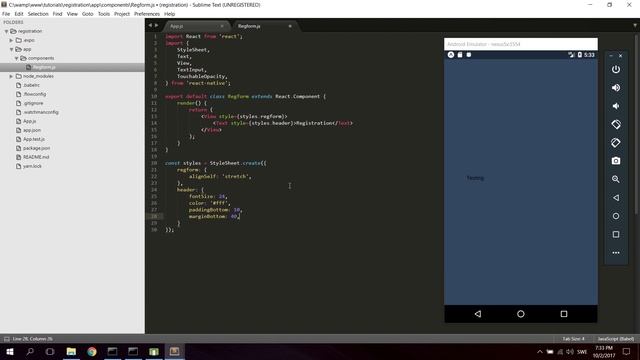Lower volume with emulator volume-down icon
Image resolution: width=640 pixels, height=360 pixels.
(x=616, y=106)
